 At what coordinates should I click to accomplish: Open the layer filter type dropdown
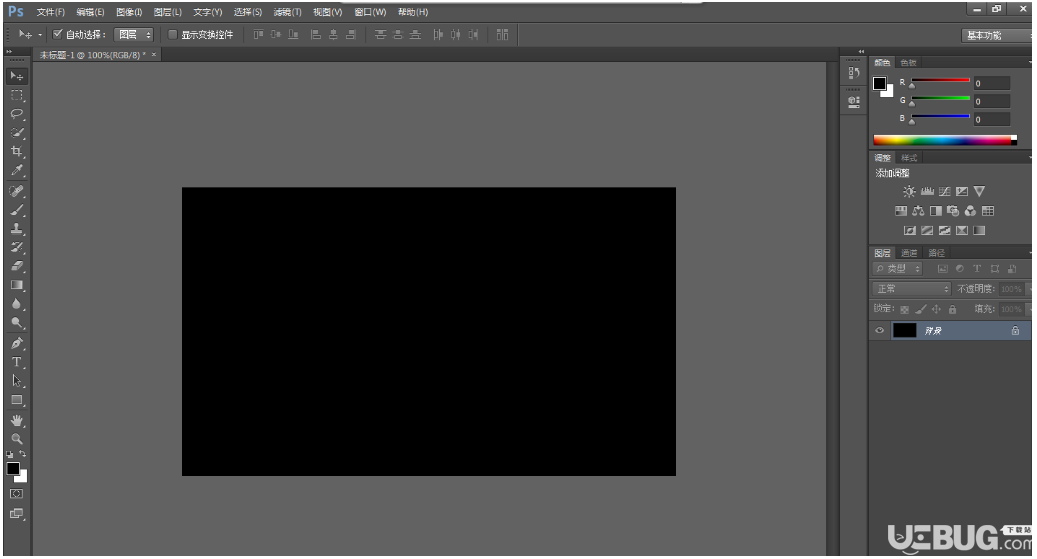897,269
